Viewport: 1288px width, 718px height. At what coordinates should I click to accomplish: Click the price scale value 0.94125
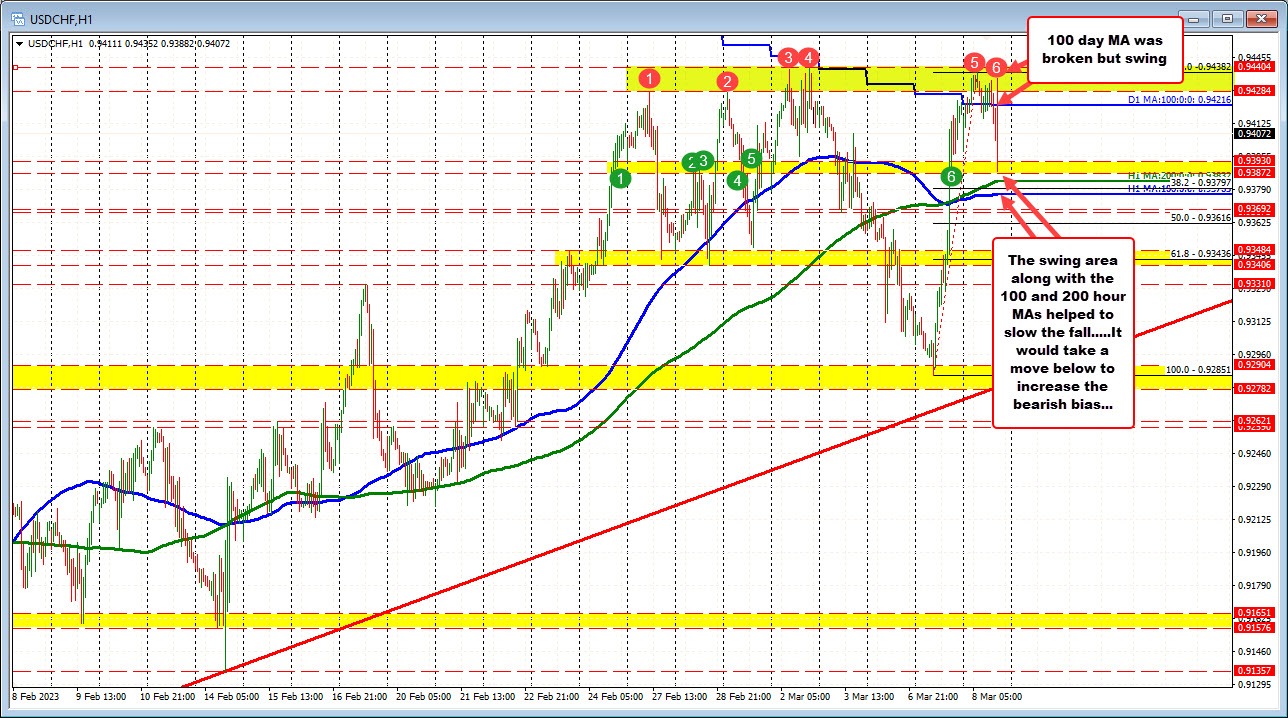[x=1253, y=123]
